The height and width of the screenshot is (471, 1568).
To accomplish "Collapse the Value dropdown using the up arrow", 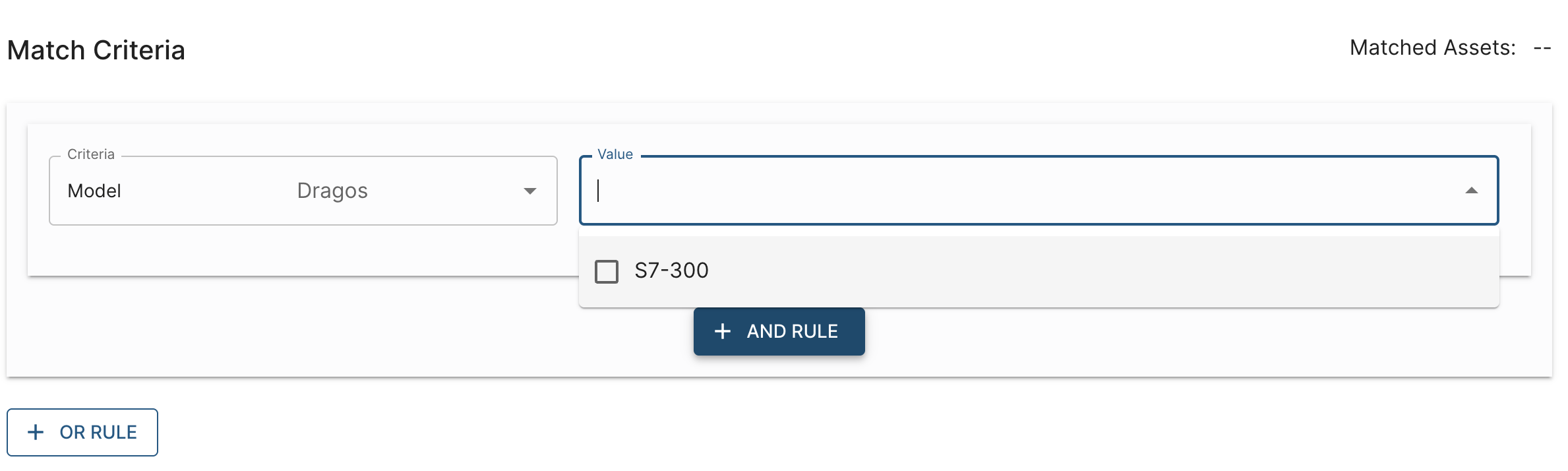I will [1471, 191].
